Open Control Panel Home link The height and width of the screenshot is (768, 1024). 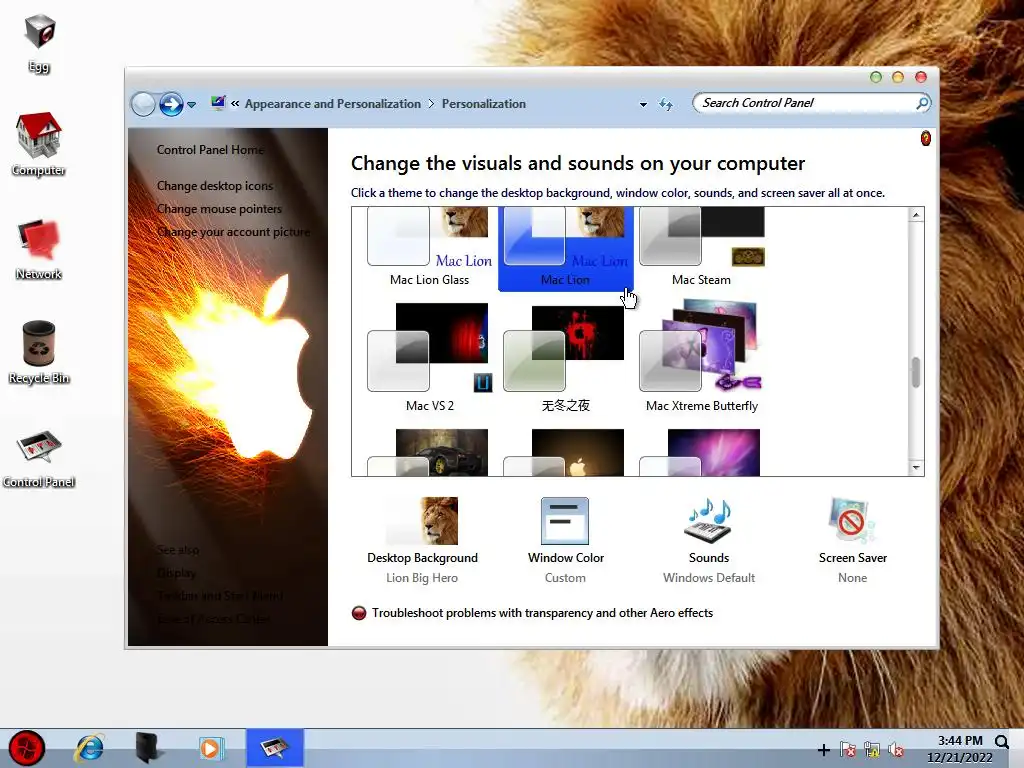click(210, 150)
